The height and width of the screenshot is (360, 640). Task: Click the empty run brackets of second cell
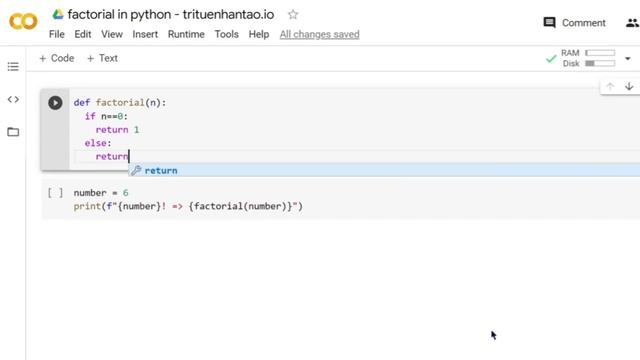[55, 193]
